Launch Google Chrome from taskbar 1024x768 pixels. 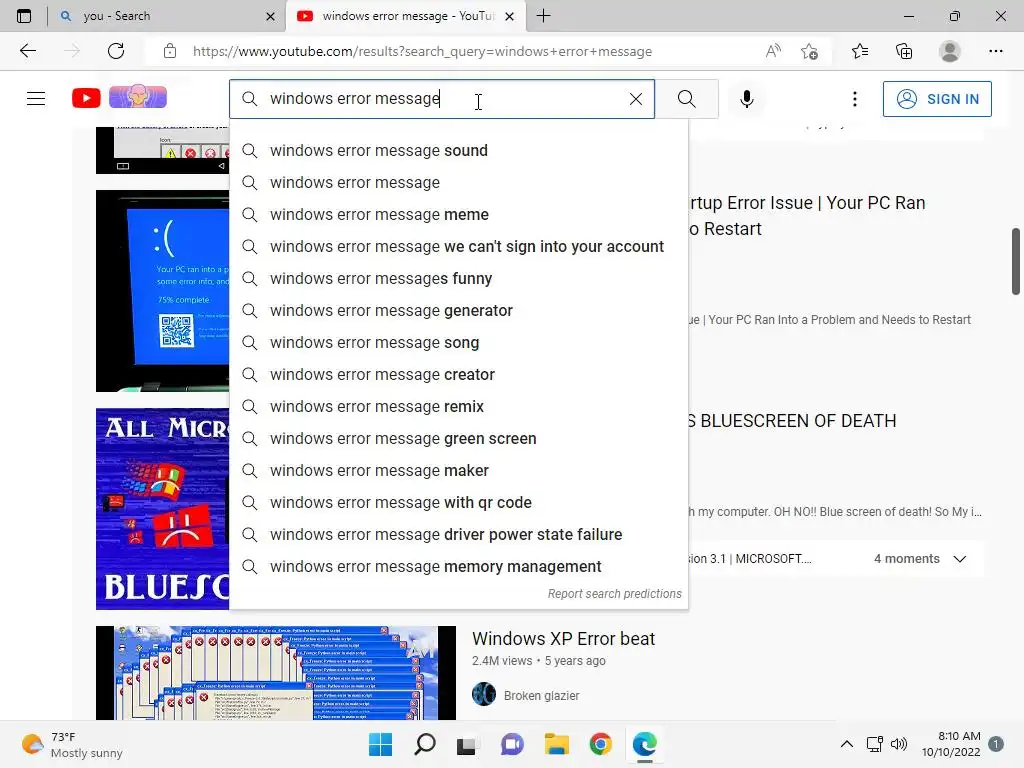tap(600, 744)
